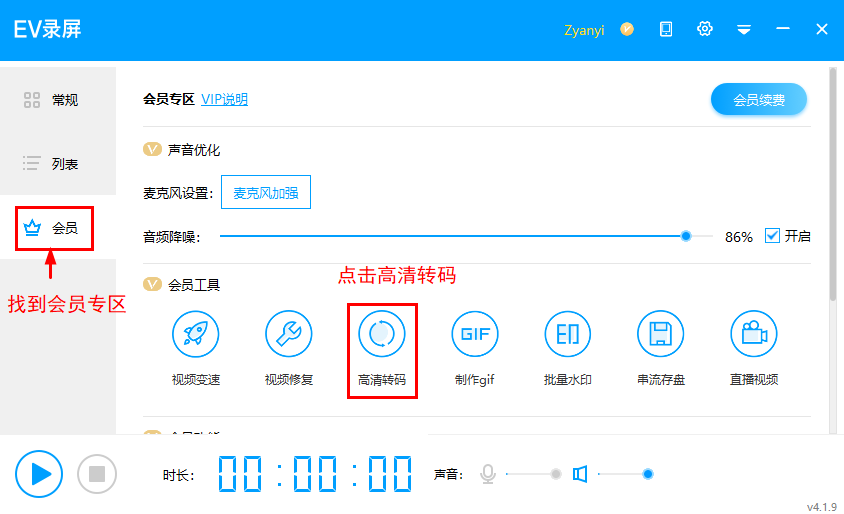Click the 会员续费 renew button
Screen dimensions: 844x514
click(758, 100)
